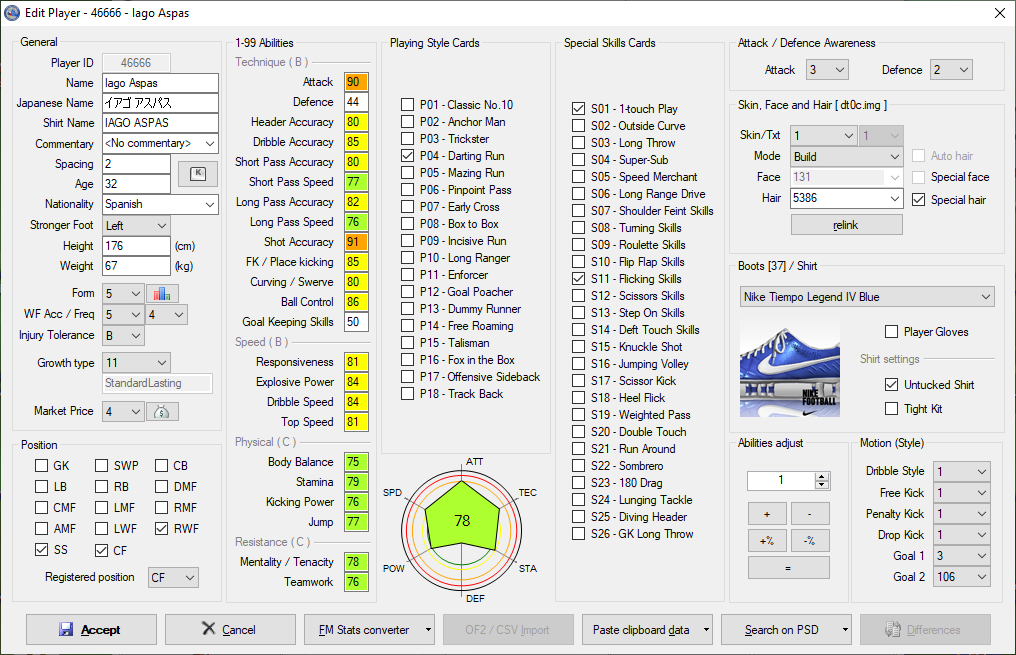Open the Form bar chart icon
Viewport: 1016px width, 655px height.
162,293
